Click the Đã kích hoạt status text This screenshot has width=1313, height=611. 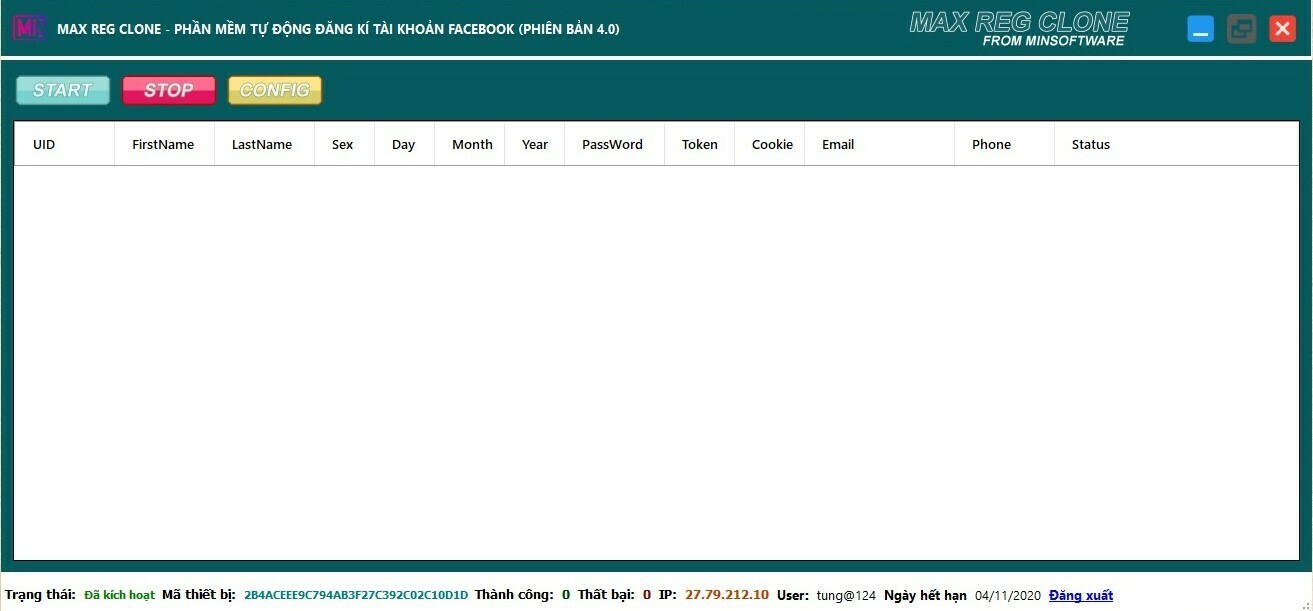point(119,595)
